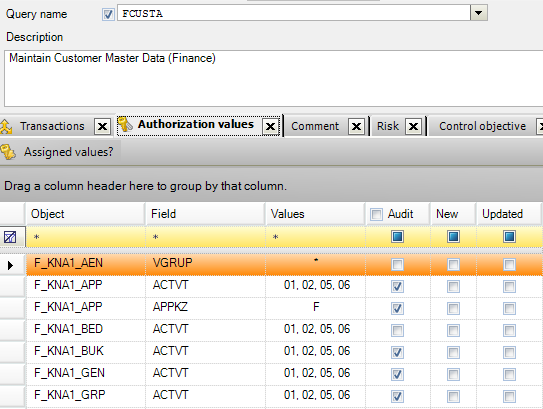Click the group-by column drop panel
Image resolution: width=543 pixels, height=409 pixels.
272,186
